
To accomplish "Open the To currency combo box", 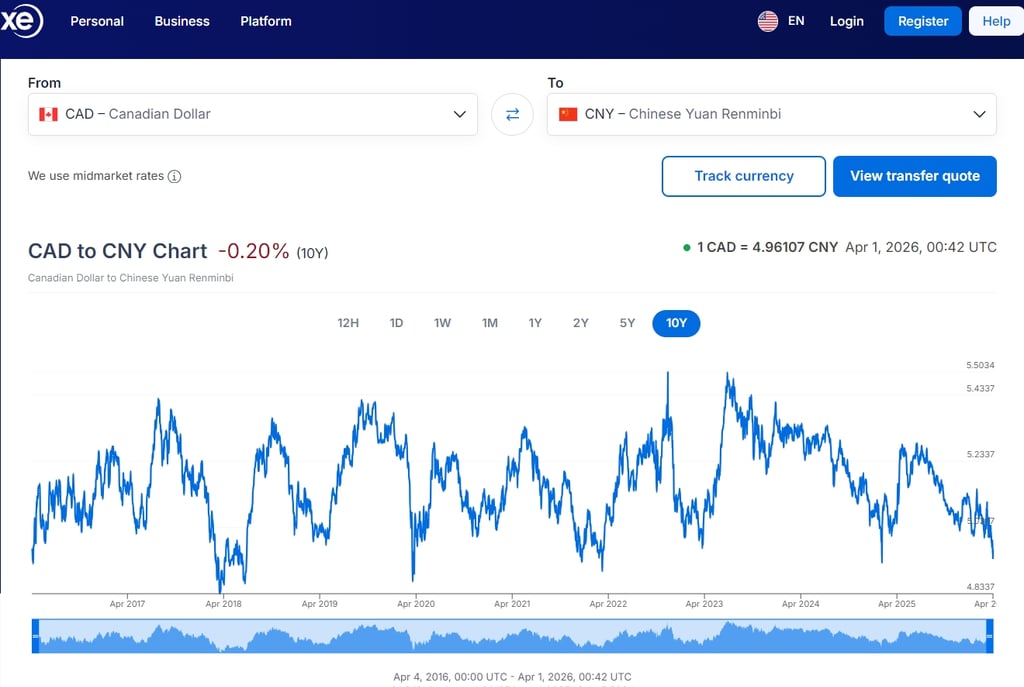I will click(x=771, y=114).
